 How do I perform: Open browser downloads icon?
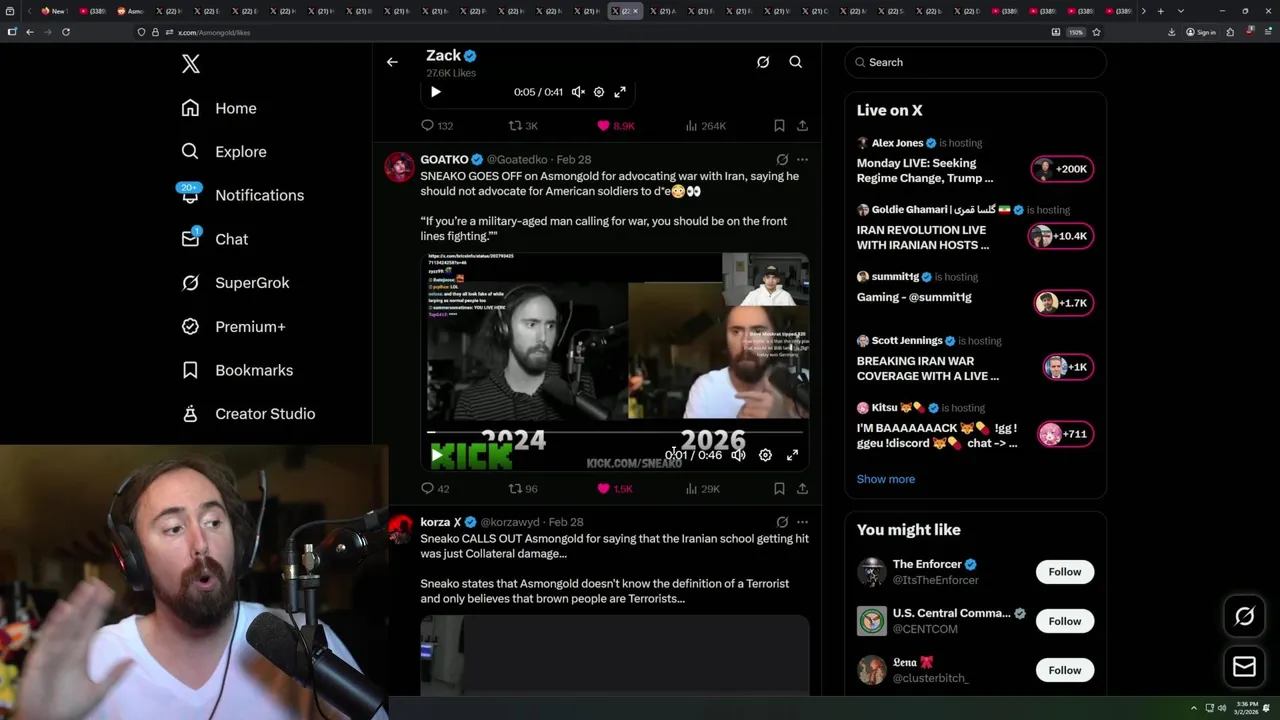click(1172, 32)
